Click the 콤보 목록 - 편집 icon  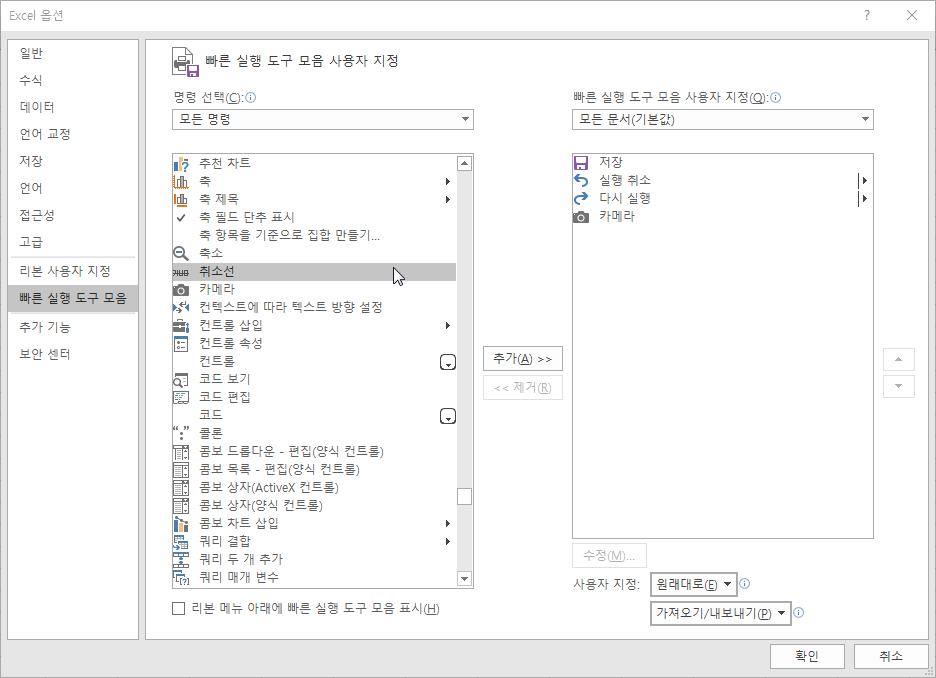point(181,470)
